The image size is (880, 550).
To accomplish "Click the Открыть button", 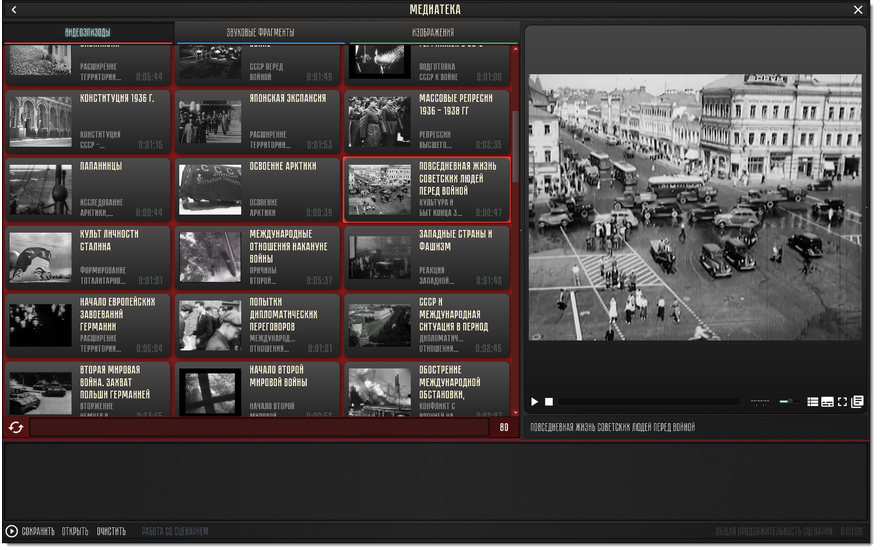I will point(75,531).
